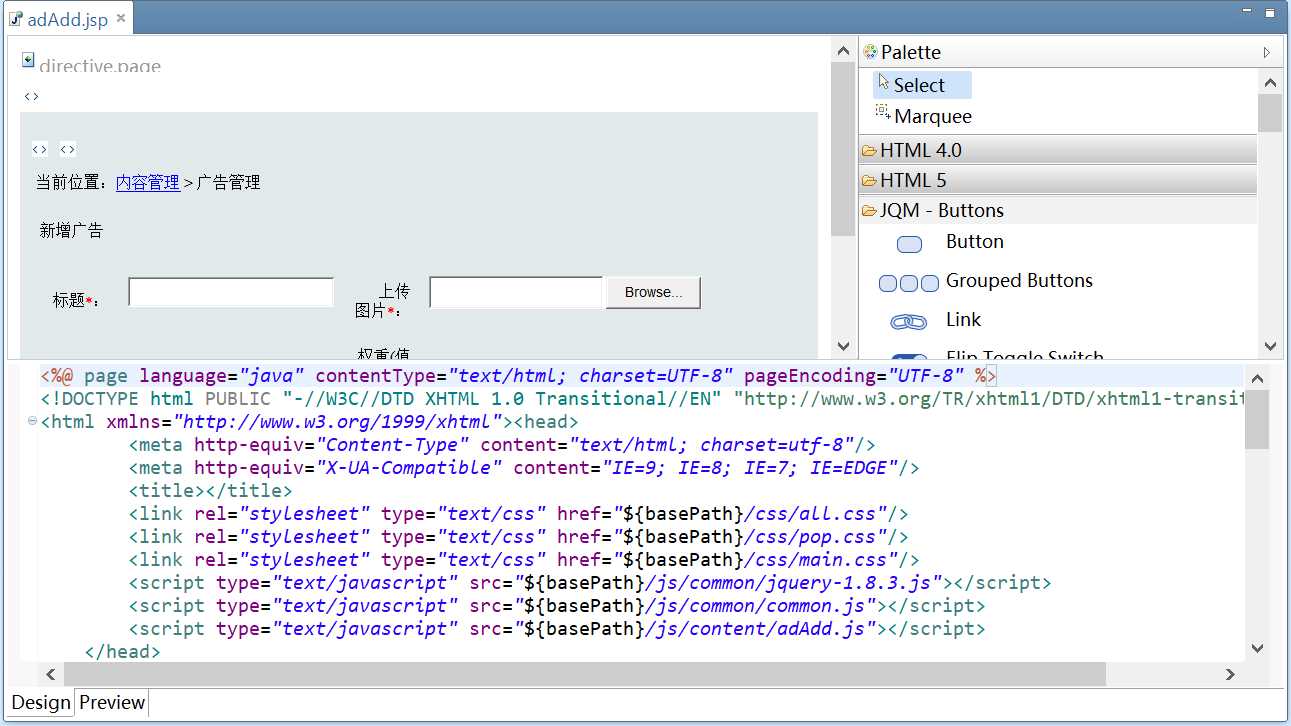
Task: Click the css/all.css link line
Action: pyautogui.click(x=518, y=513)
